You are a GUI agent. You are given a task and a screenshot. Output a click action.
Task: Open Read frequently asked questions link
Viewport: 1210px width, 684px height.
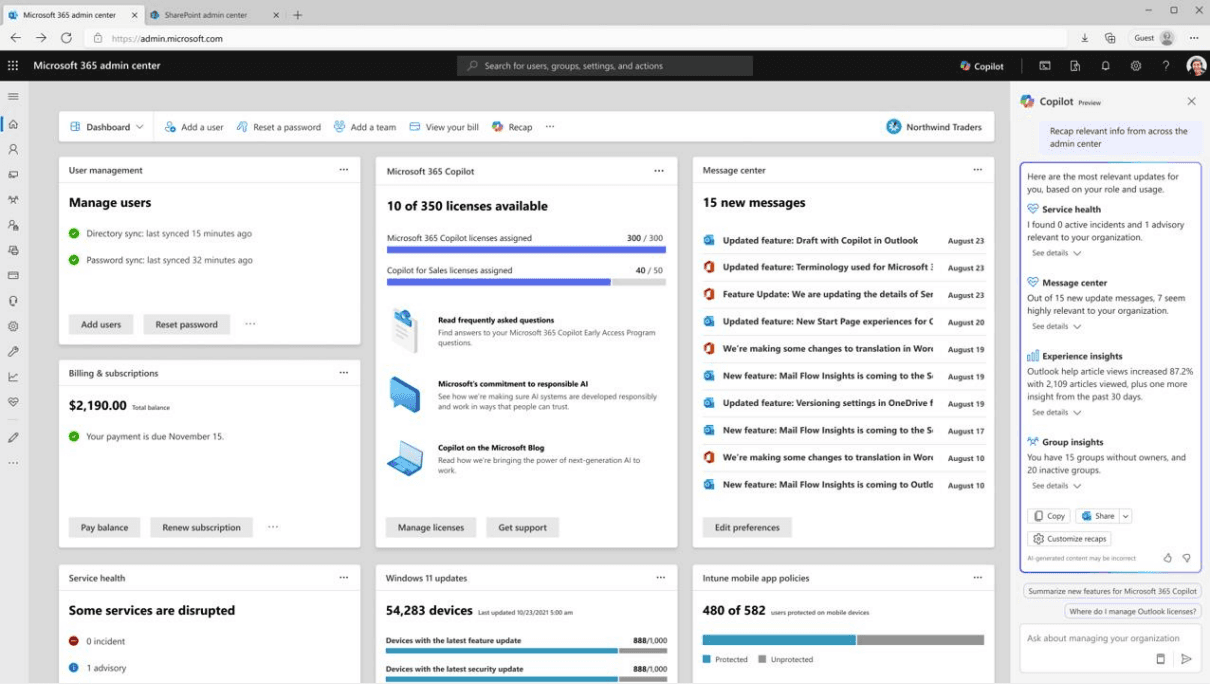click(x=496, y=320)
